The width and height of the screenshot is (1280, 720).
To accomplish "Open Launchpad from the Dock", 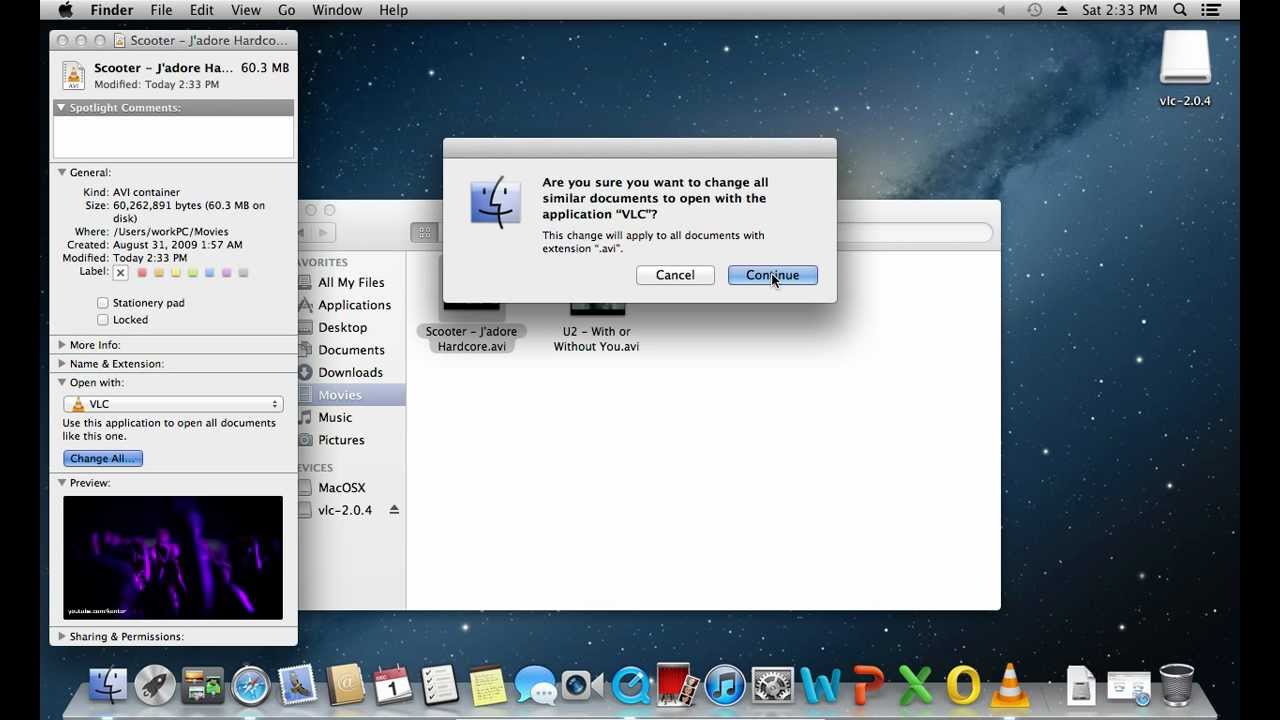I will coord(154,686).
